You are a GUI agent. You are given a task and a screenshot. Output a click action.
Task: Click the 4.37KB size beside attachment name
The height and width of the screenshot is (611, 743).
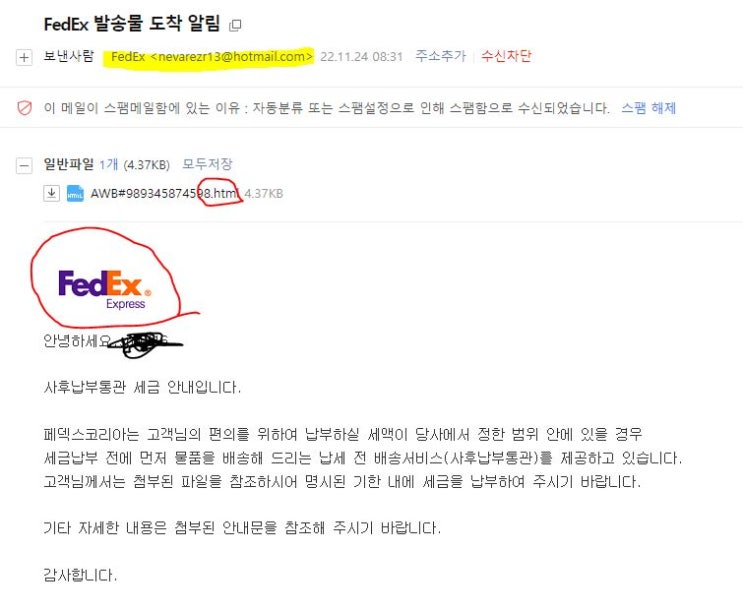coord(264,193)
